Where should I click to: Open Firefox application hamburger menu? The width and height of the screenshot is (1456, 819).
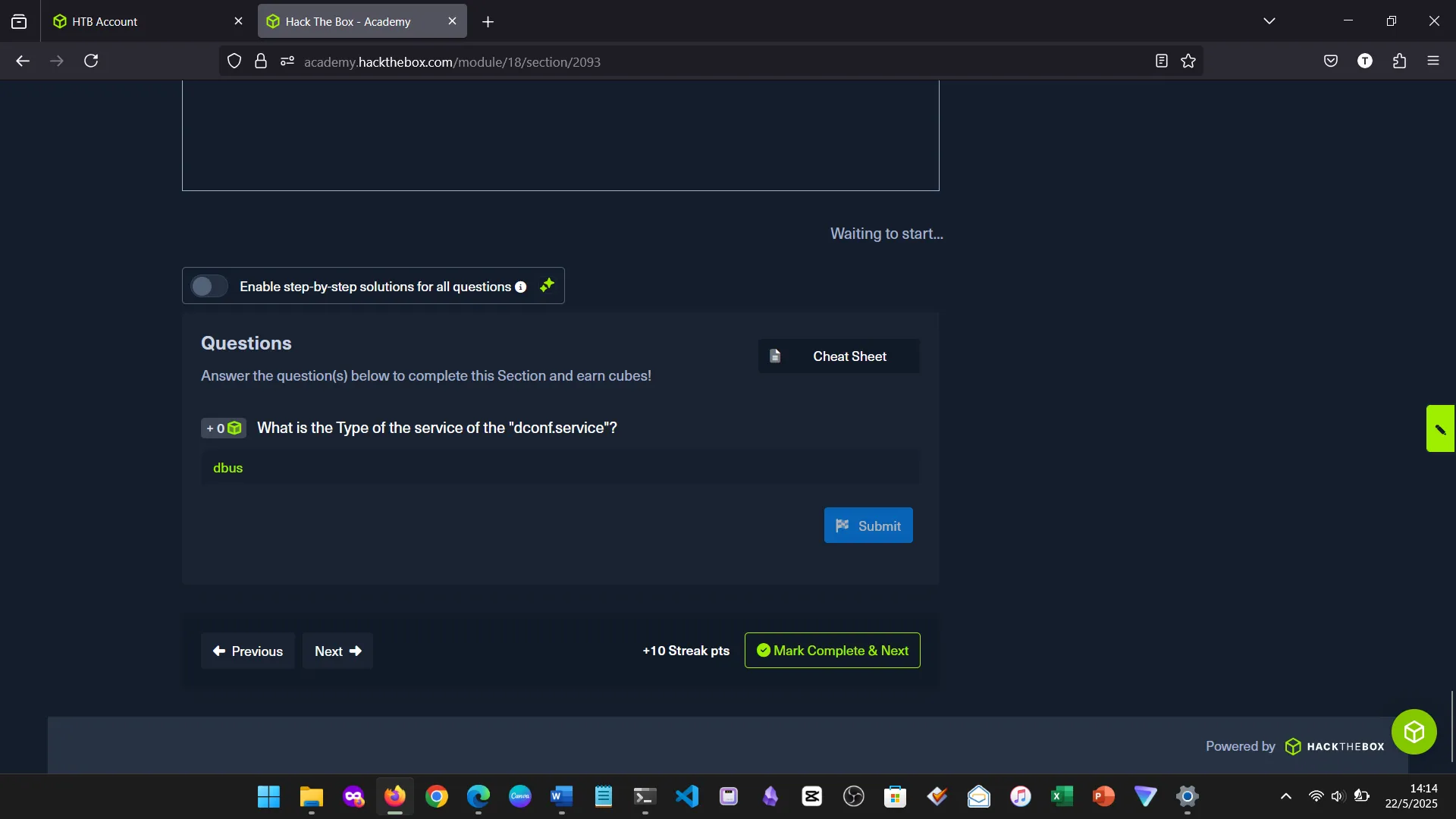[1432, 61]
